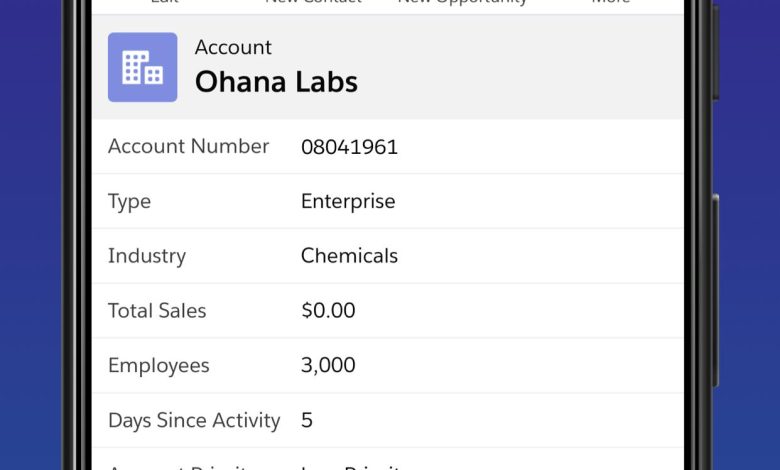
Task: Tap the New Contact action
Action: tap(313, 2)
